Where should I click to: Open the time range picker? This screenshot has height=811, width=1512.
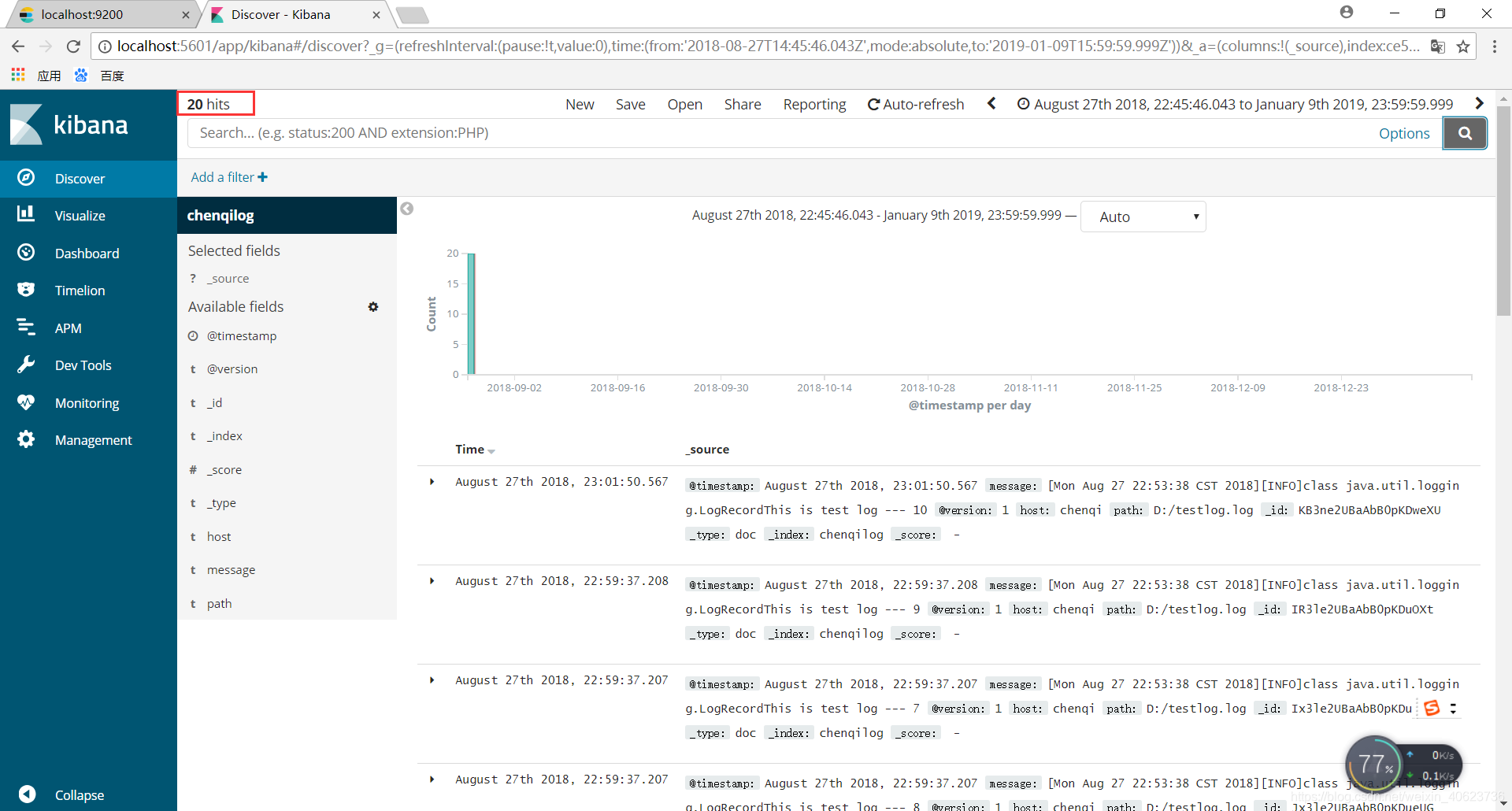tap(1235, 104)
